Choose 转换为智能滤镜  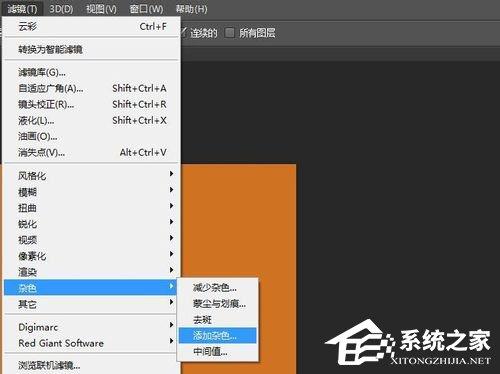point(91,49)
